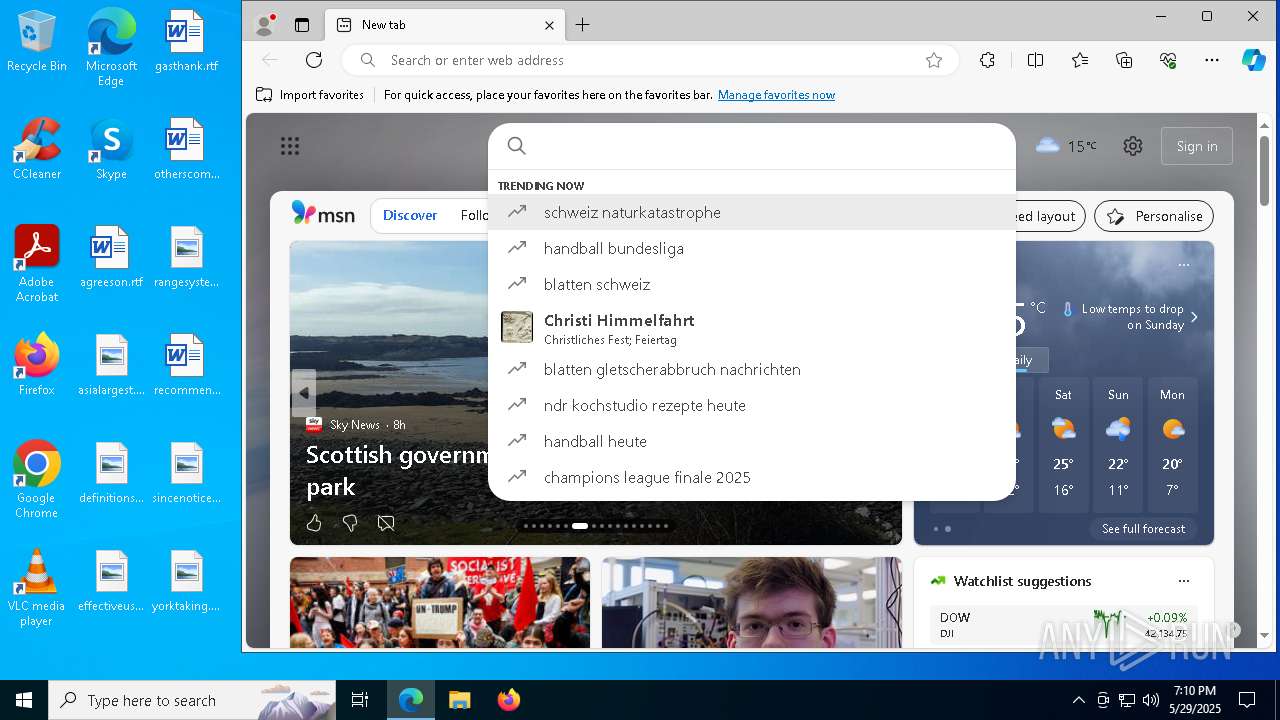Hide this story icon
This screenshot has width=1280, height=720.
[x=386, y=523]
